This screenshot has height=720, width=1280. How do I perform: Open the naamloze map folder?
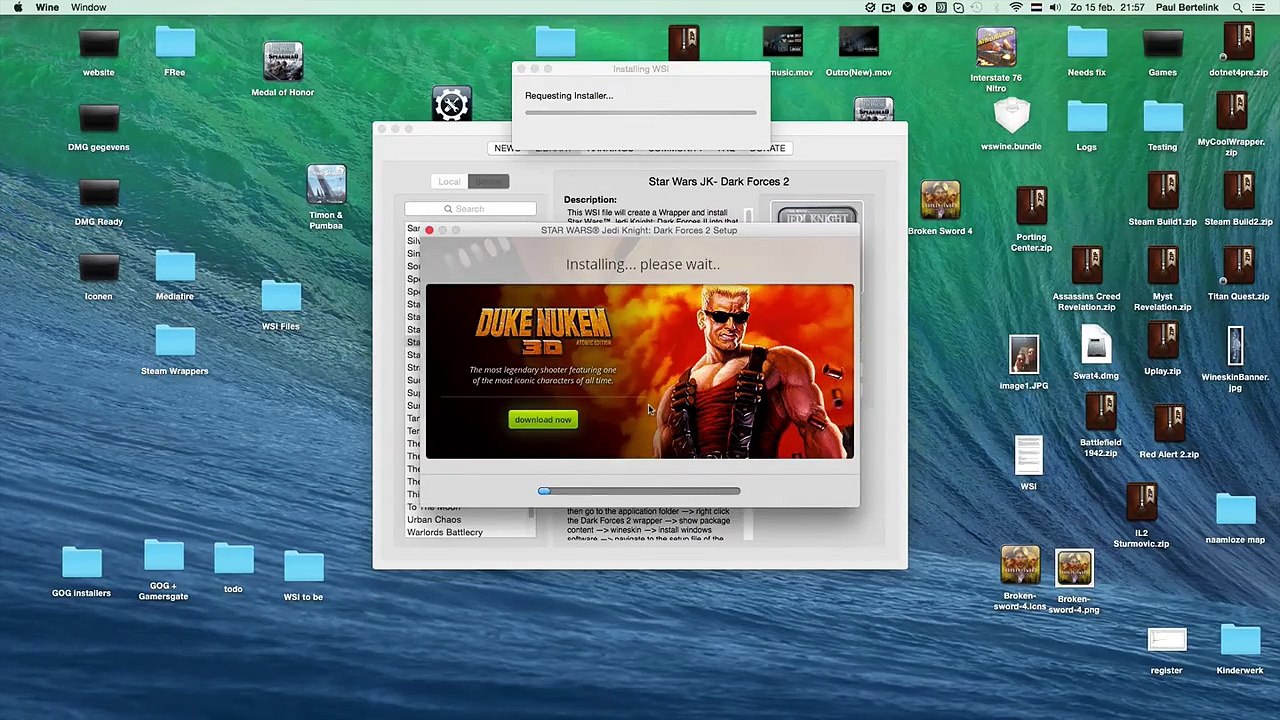click(x=1236, y=511)
